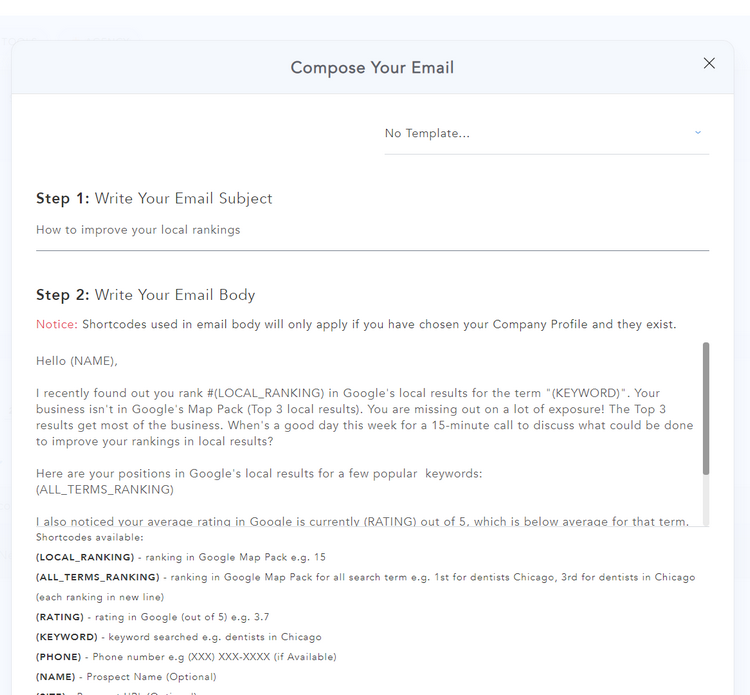Click the bold (NAME) shortcode in list

point(55,677)
